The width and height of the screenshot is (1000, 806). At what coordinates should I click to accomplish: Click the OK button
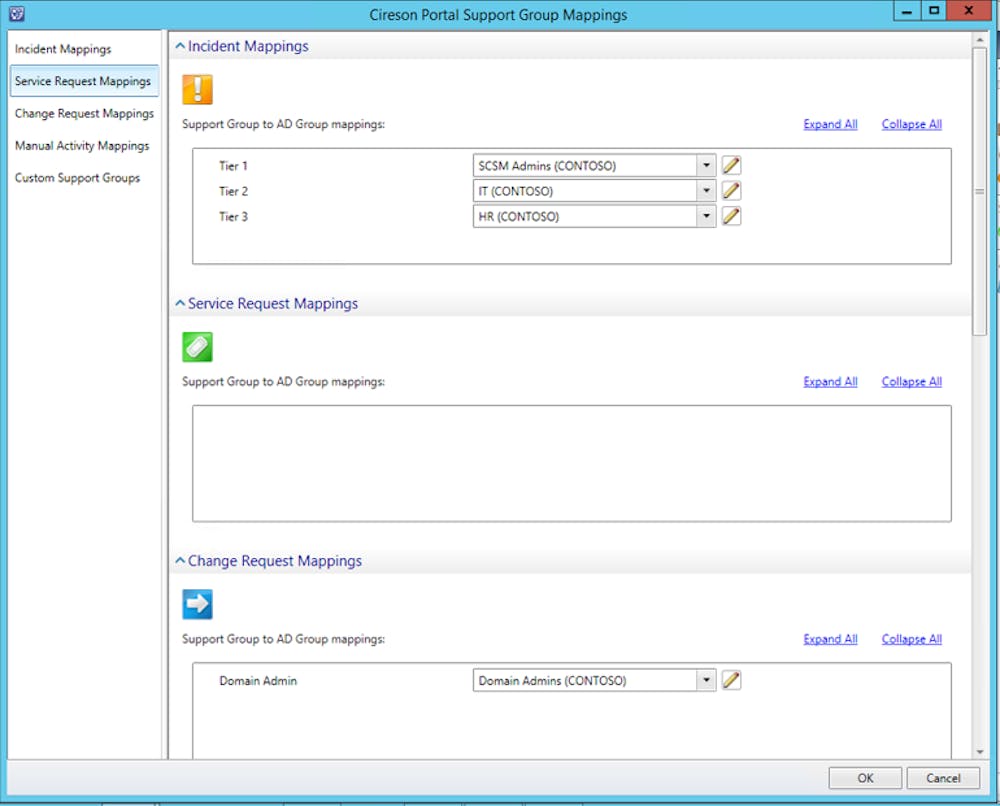(864, 778)
